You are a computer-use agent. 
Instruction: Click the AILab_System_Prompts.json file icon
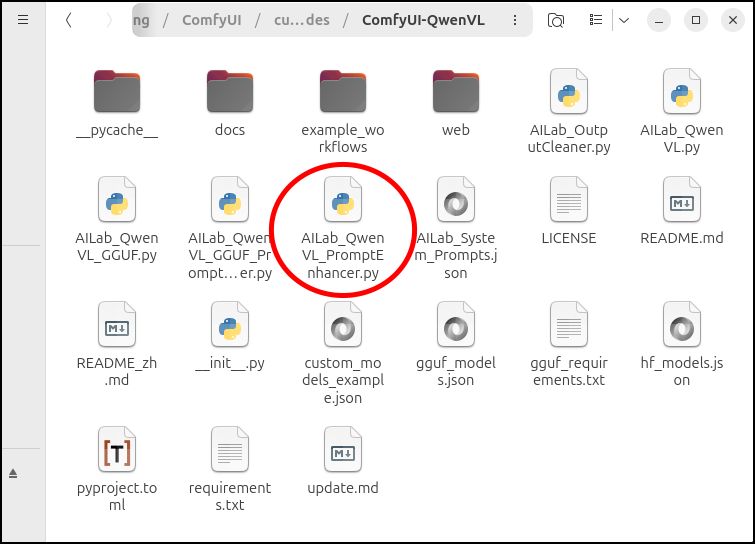(456, 203)
